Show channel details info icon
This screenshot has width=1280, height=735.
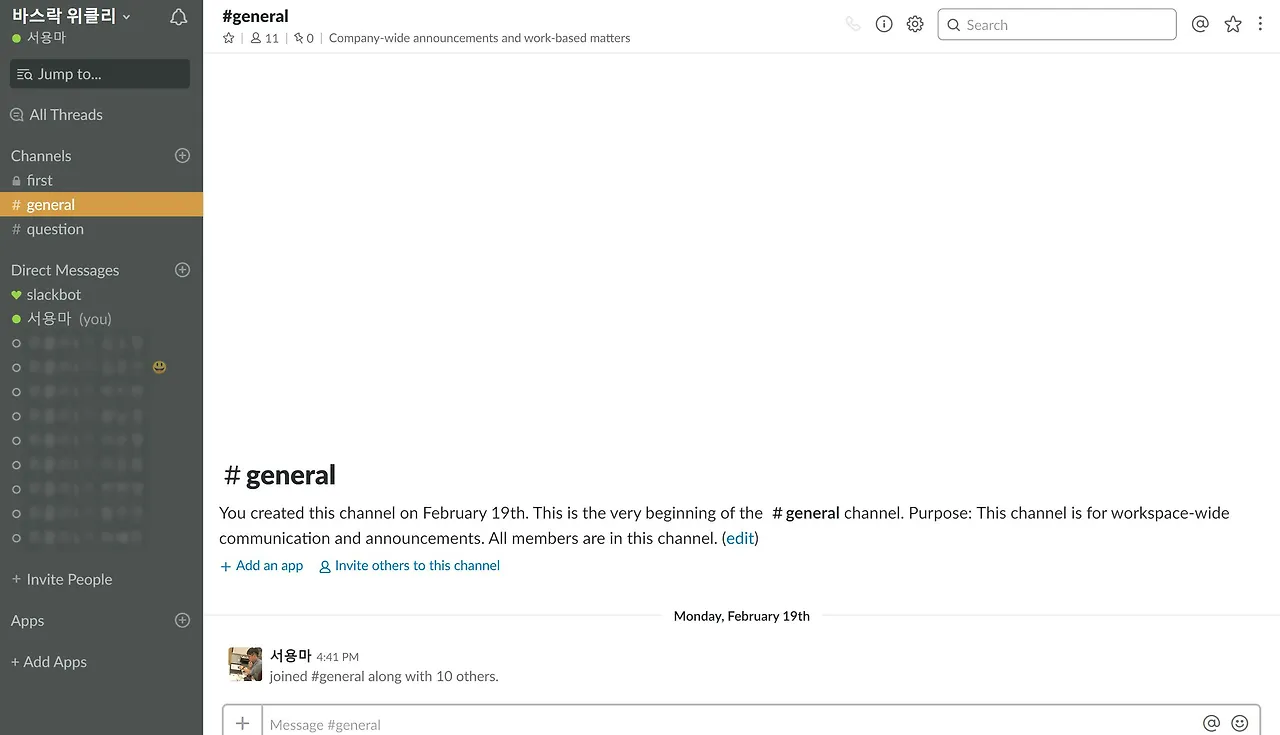[x=884, y=24]
